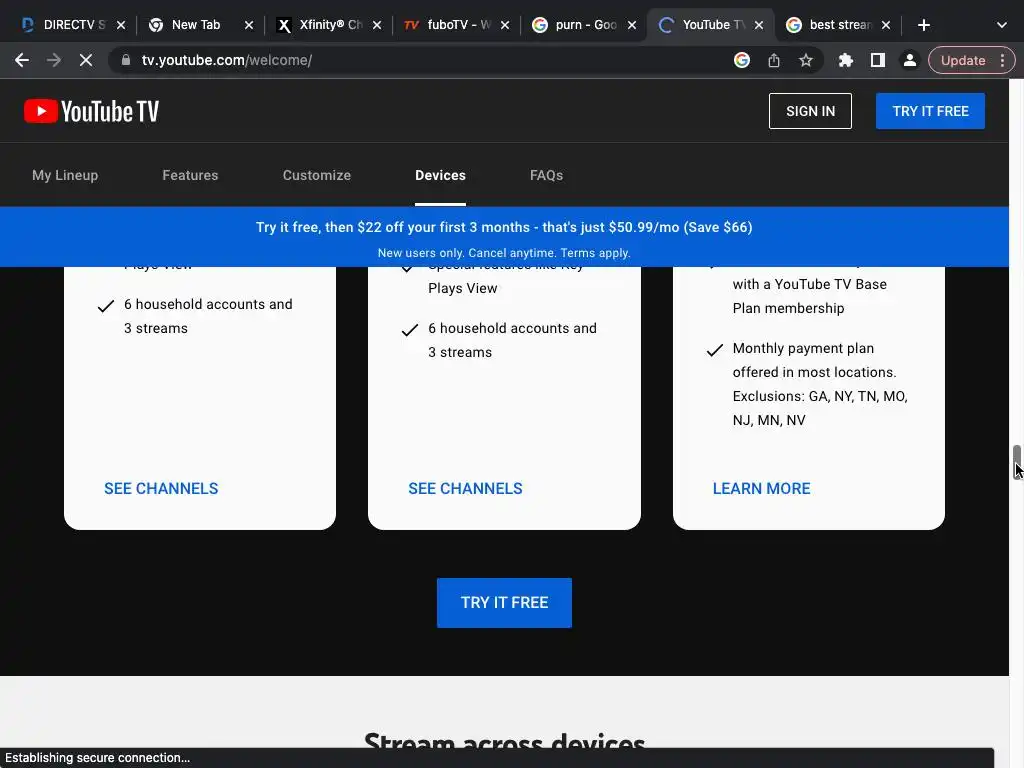Open the Customize nav item
The height and width of the screenshot is (768, 1024).
(x=317, y=175)
